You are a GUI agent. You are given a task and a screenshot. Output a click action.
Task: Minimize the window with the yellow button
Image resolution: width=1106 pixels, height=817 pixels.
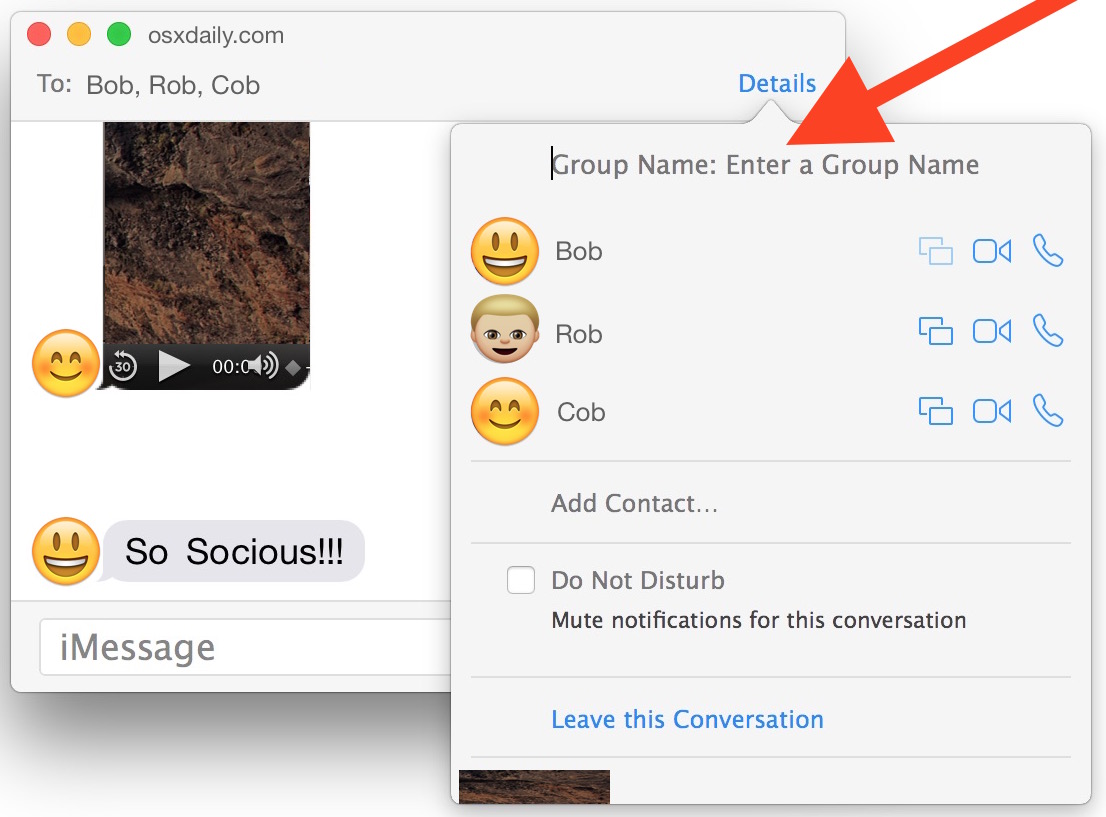click(79, 34)
